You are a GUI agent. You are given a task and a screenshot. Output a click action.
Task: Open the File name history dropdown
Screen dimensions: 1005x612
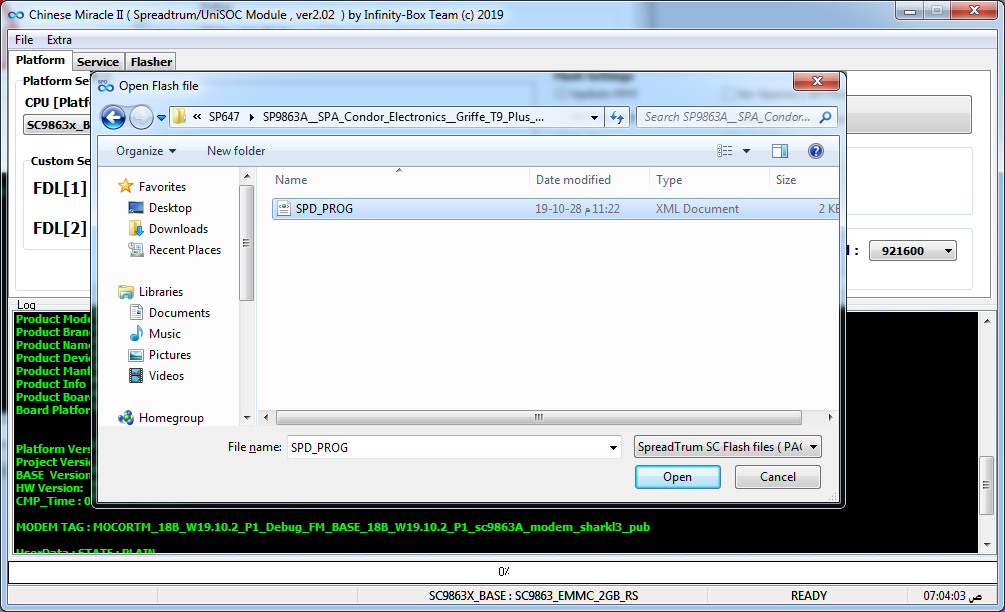coord(613,447)
